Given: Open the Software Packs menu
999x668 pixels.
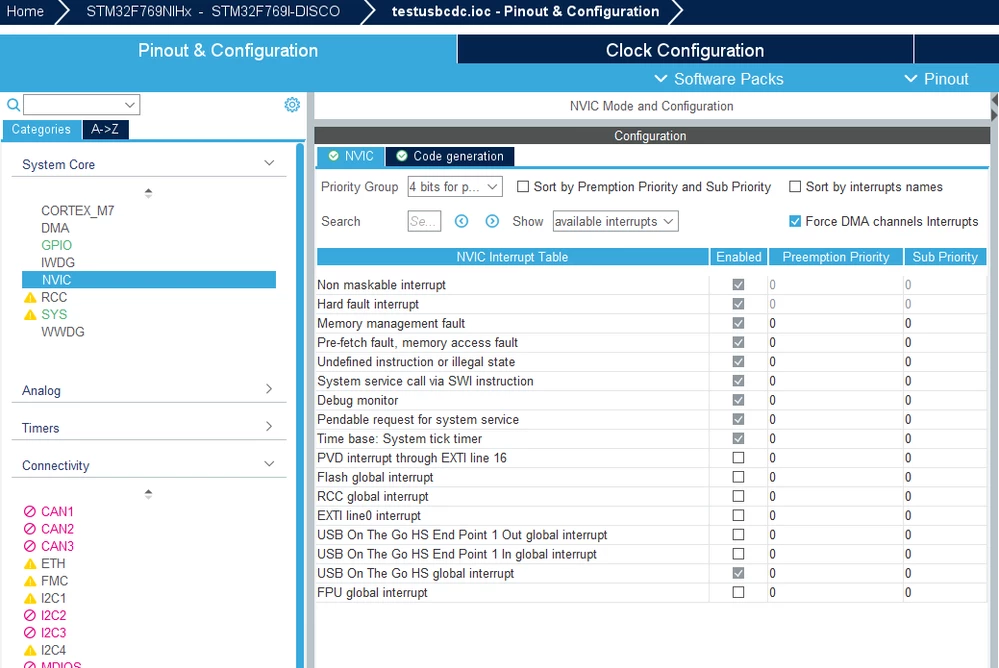Looking at the screenshot, I should pyautogui.click(x=719, y=79).
